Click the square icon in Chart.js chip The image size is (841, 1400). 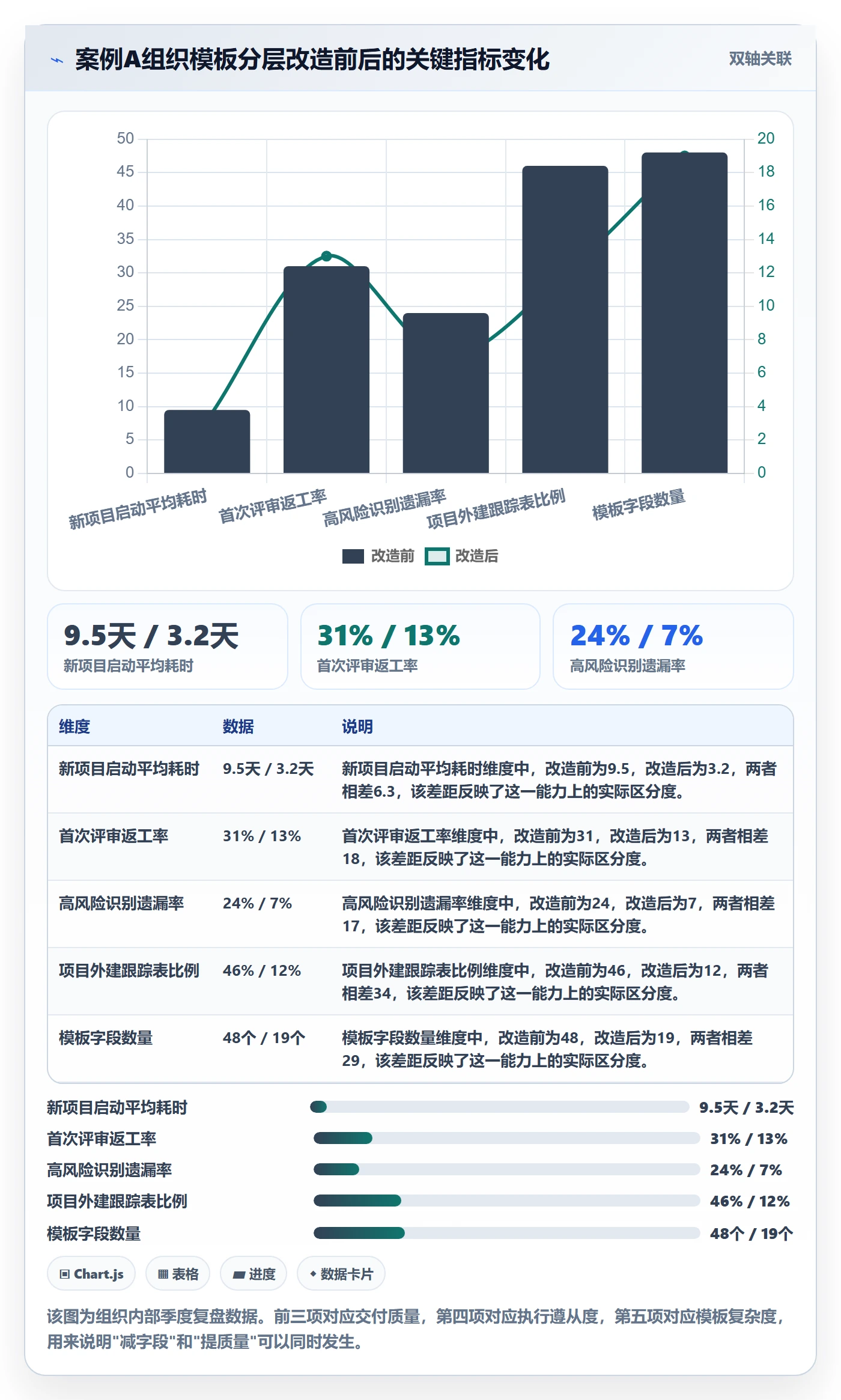pyautogui.click(x=65, y=1274)
